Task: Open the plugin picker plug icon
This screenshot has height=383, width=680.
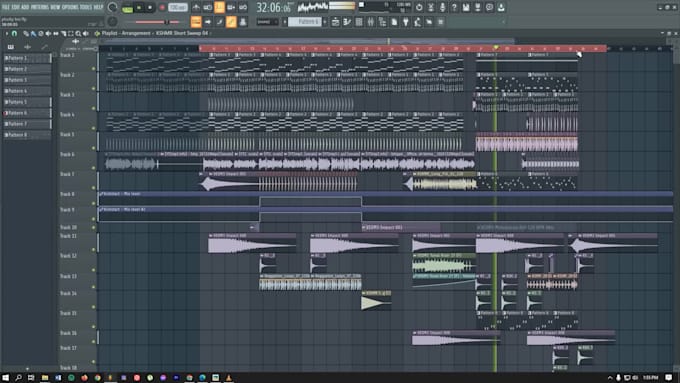Action: pos(406,22)
